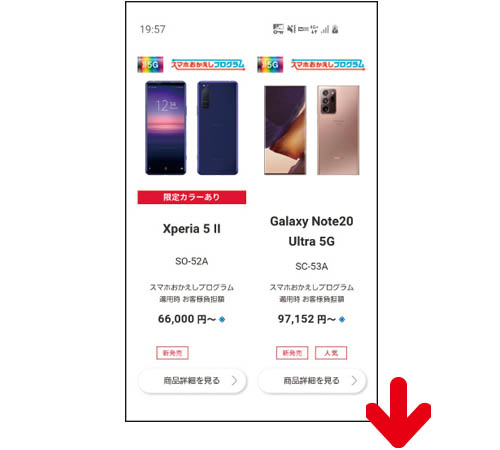The image size is (500, 450).
Task: Select the blue Xperia 5 II front image
Action: point(166,128)
